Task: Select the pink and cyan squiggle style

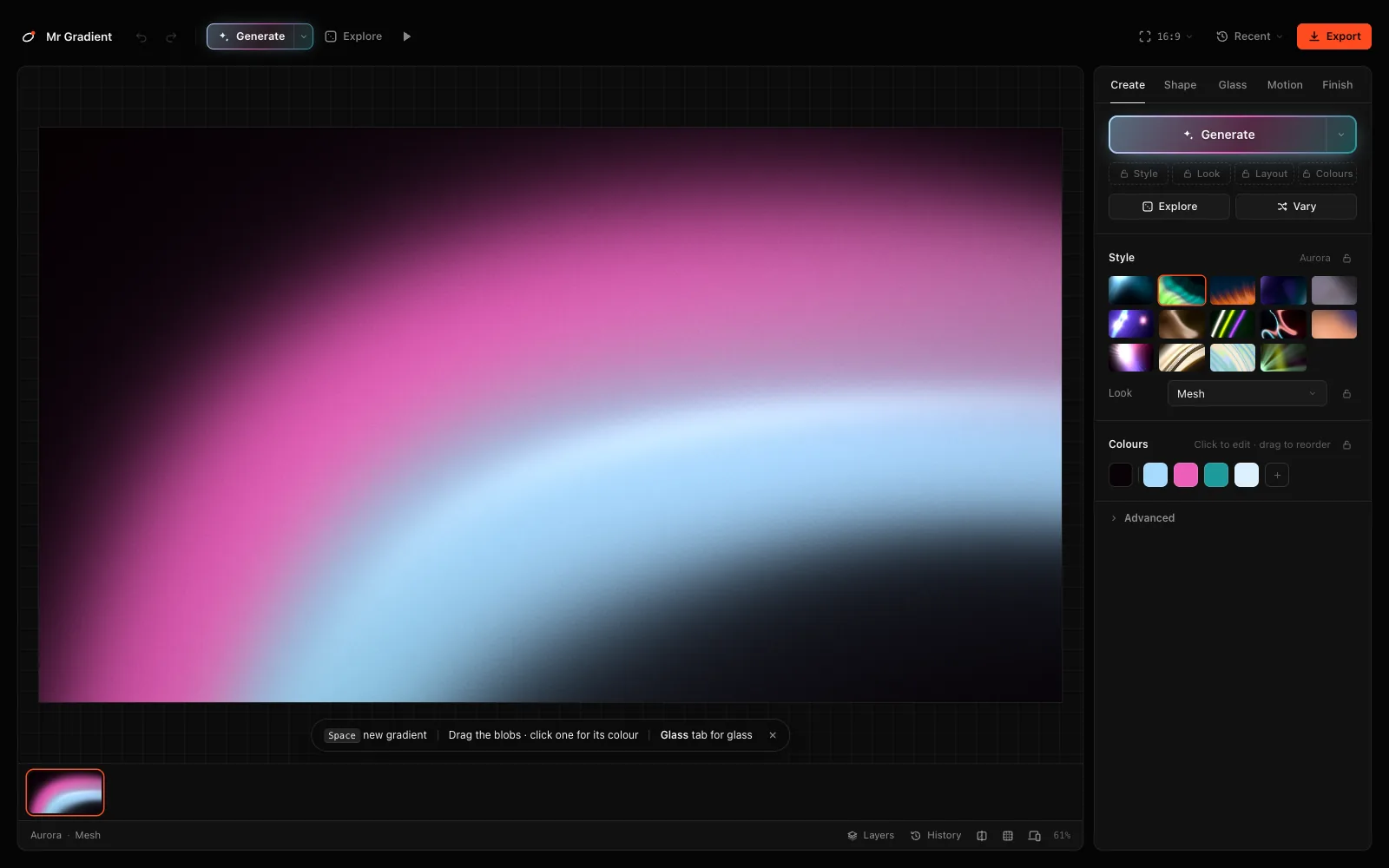Action: click(1283, 324)
